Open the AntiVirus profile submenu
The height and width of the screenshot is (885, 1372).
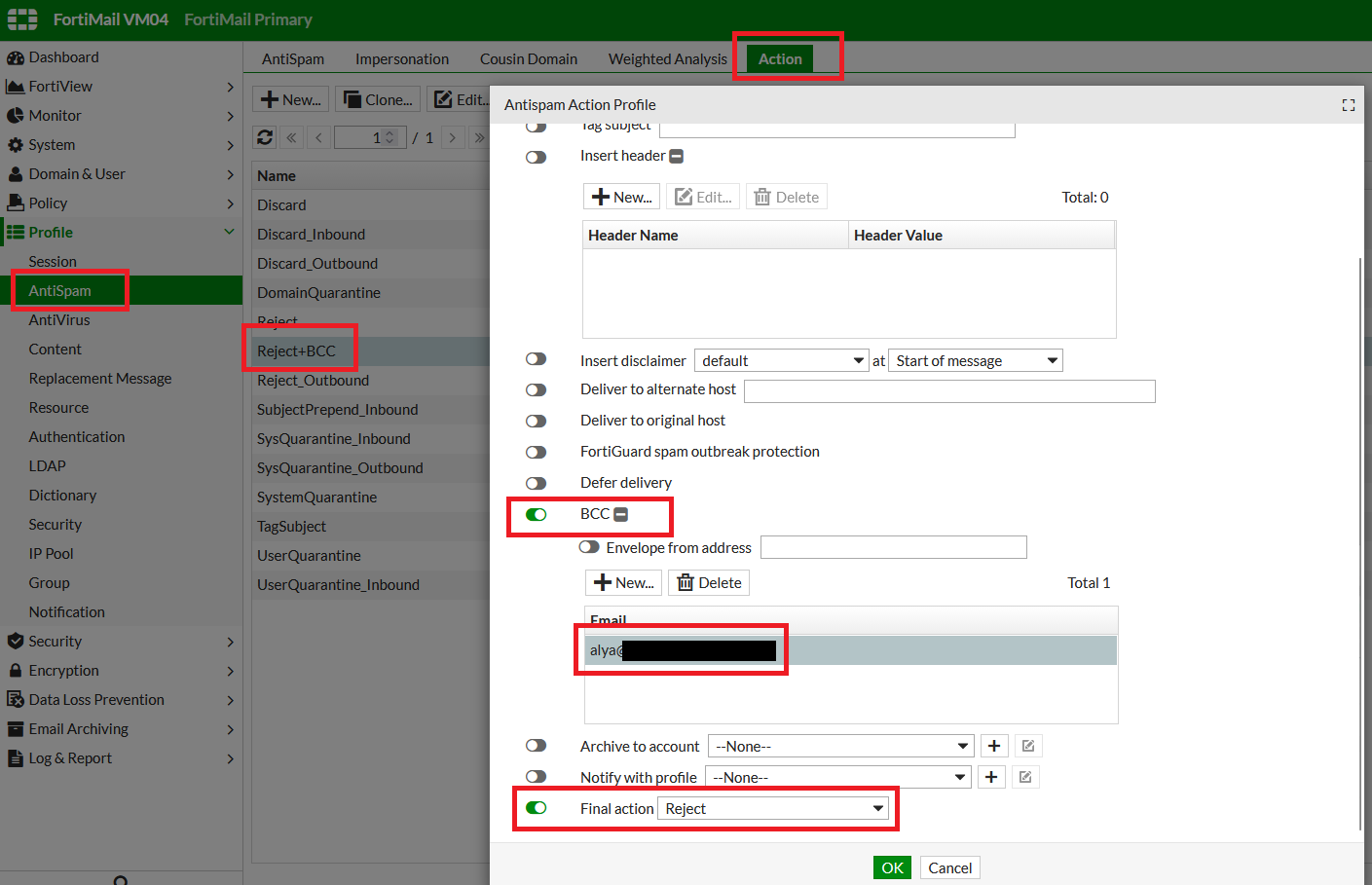pos(59,320)
